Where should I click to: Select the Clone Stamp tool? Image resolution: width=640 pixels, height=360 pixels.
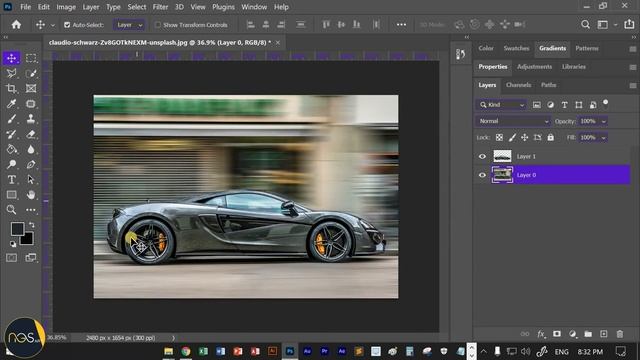31,119
